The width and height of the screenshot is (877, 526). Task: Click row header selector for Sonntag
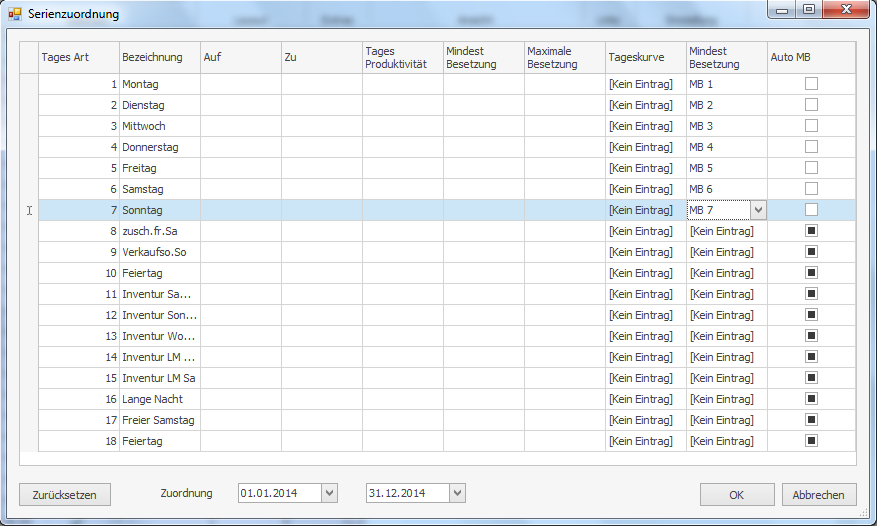point(29,210)
